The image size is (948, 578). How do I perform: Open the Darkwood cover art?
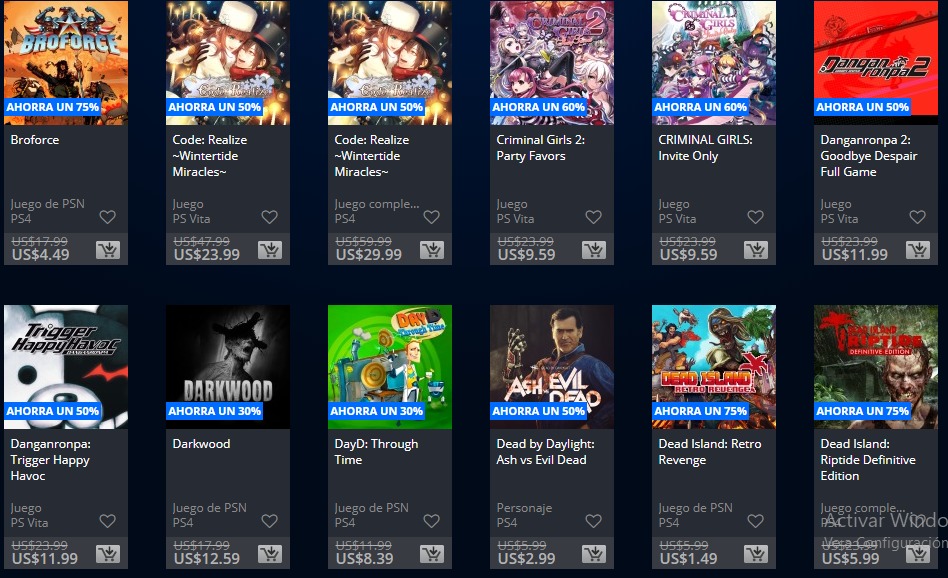pos(228,367)
